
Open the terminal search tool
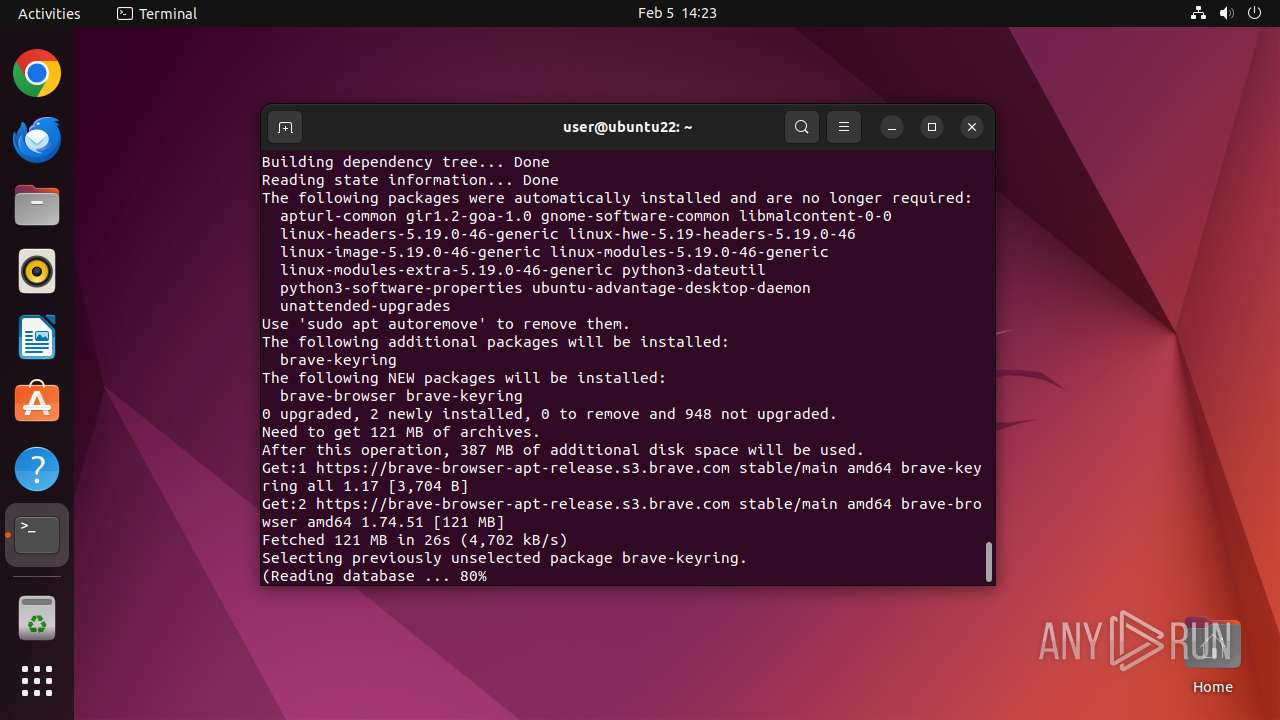(x=802, y=127)
